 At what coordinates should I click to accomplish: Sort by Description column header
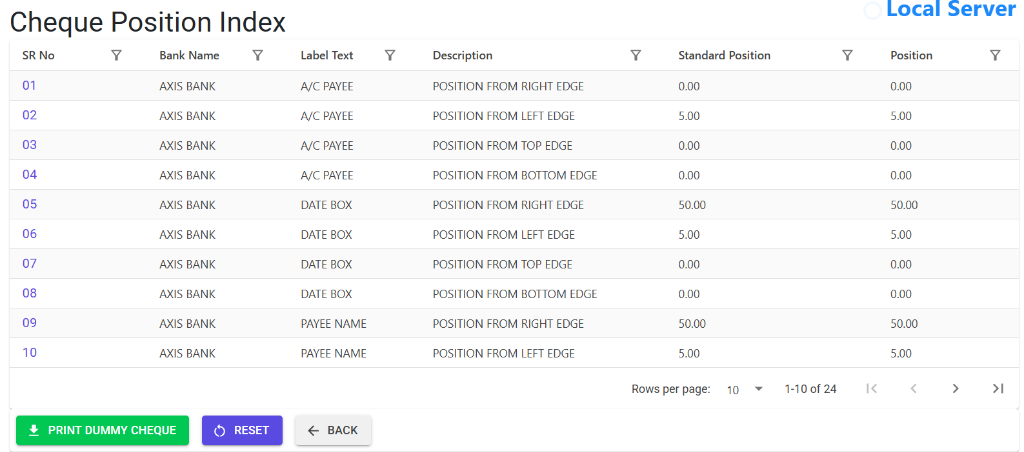pos(462,56)
